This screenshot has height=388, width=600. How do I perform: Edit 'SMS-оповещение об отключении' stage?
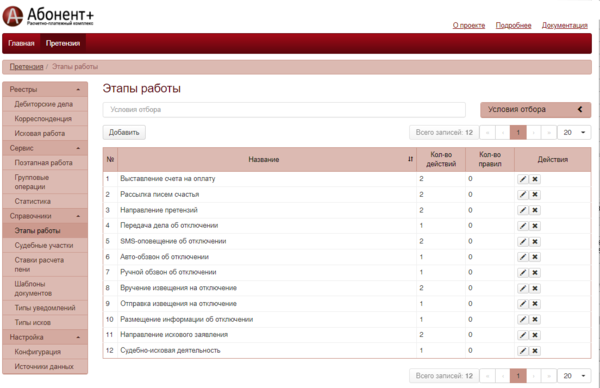click(x=523, y=241)
